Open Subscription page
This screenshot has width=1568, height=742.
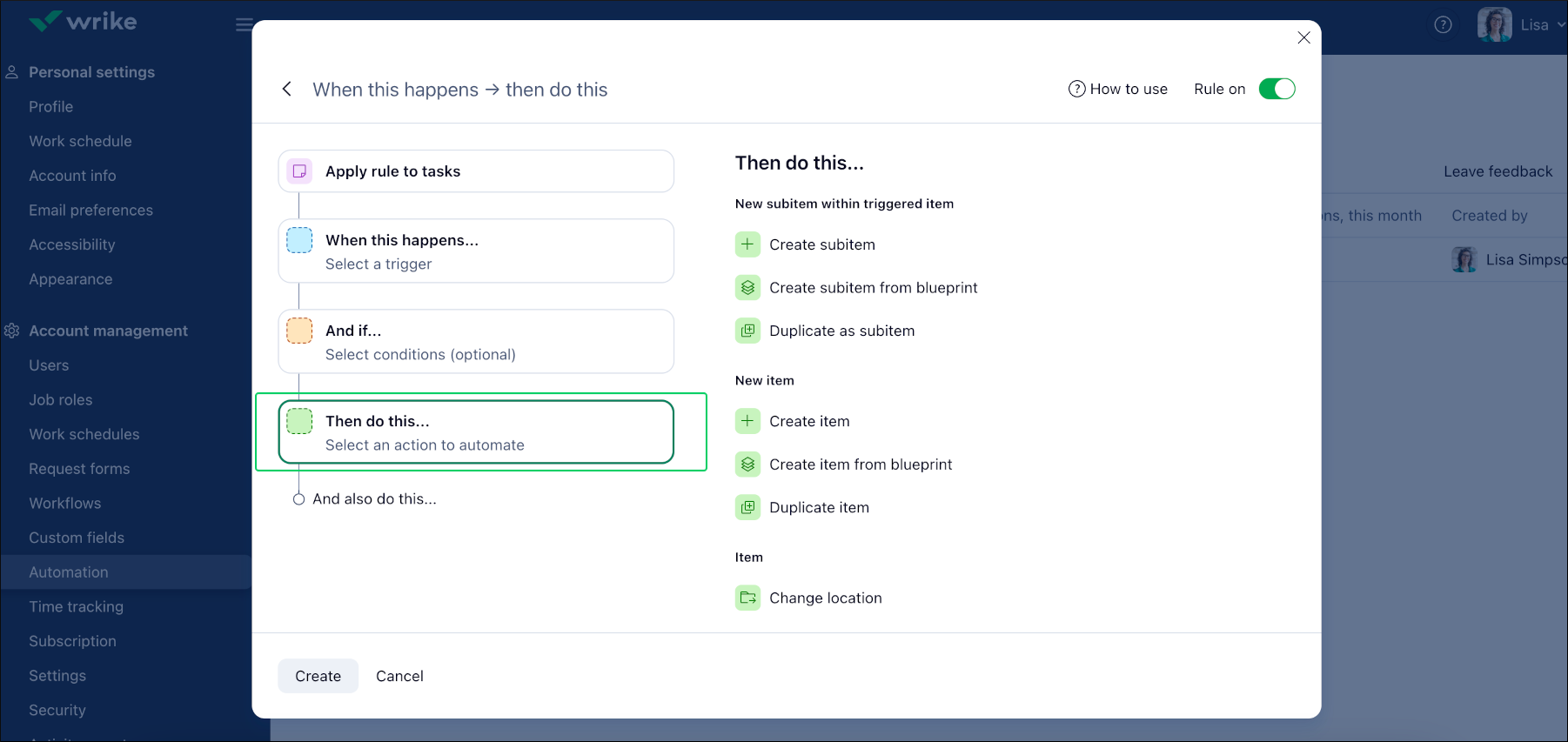click(x=72, y=641)
